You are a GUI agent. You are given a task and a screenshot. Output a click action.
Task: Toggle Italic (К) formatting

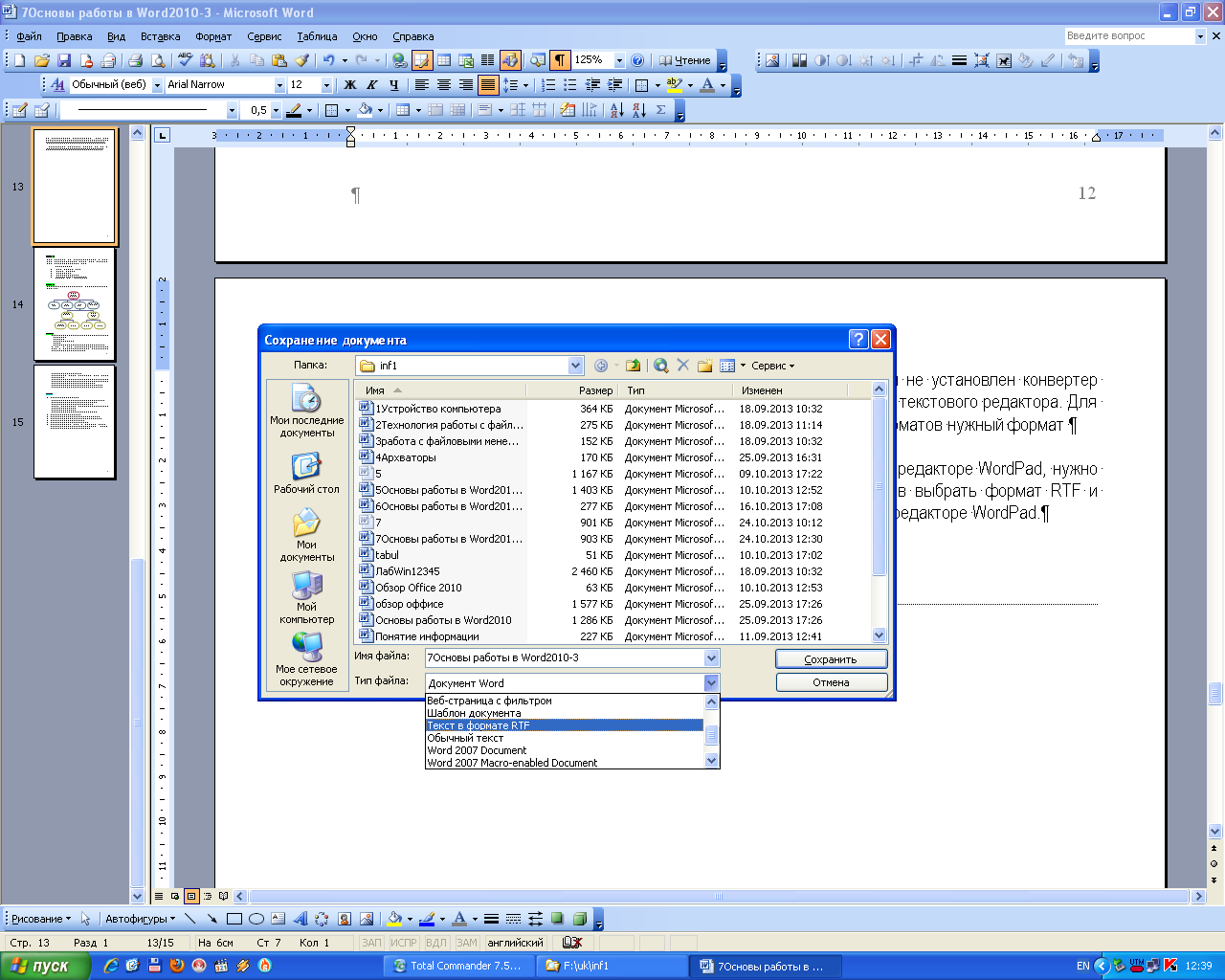372,85
